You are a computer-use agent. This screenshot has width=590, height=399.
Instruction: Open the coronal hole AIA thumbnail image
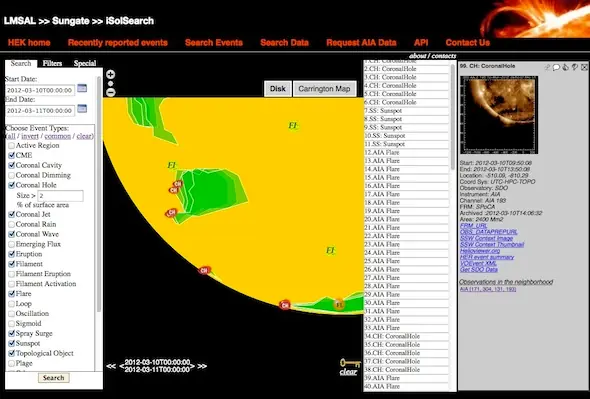(x=499, y=115)
